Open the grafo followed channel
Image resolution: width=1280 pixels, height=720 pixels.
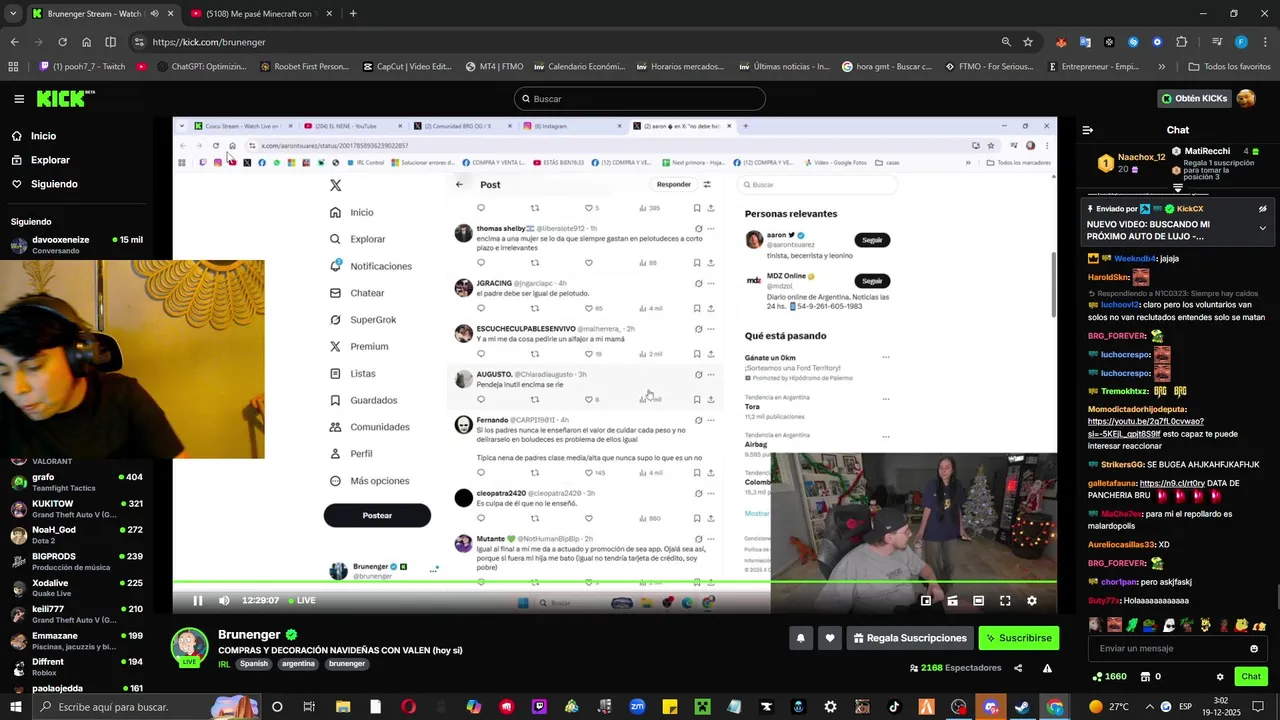[76, 483]
